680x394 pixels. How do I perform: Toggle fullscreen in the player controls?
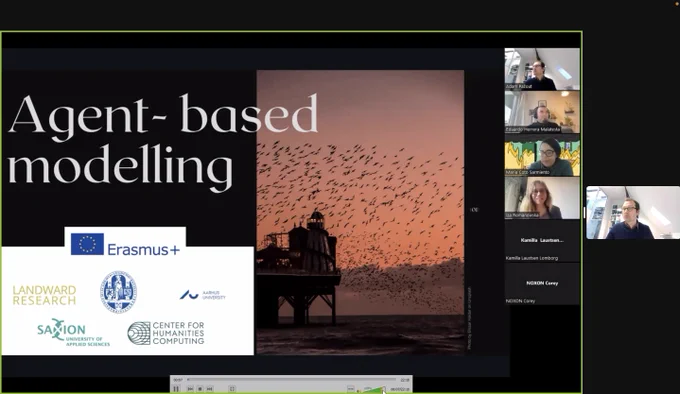pyautogui.click(x=232, y=389)
